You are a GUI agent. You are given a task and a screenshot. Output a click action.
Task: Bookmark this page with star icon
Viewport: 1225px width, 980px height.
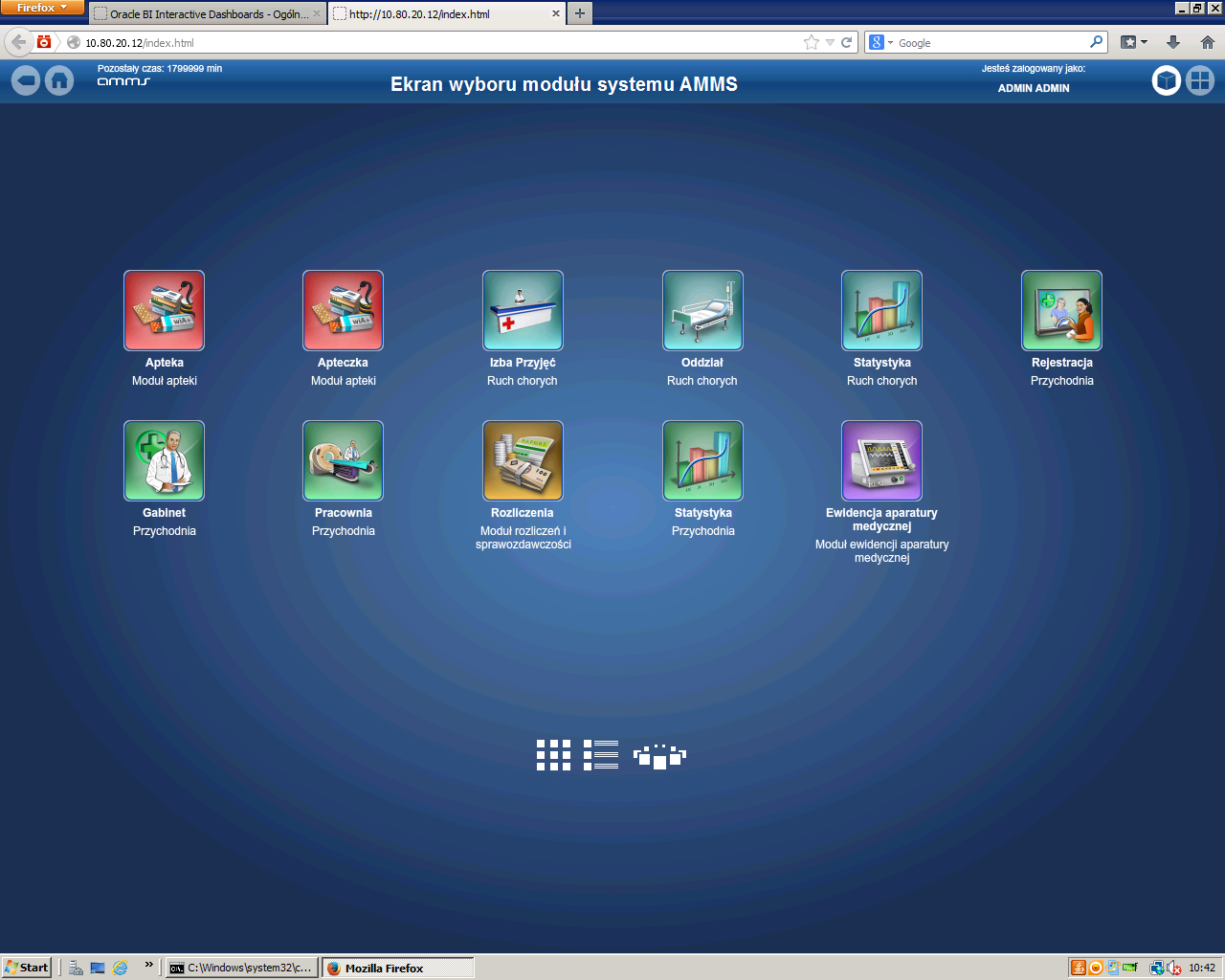[x=812, y=42]
